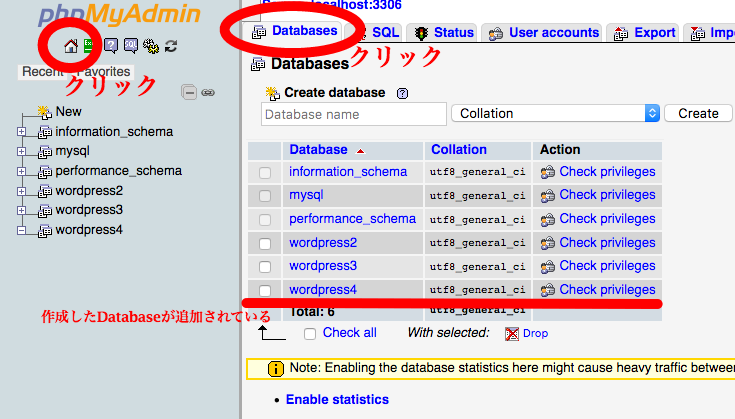The image size is (735, 419).
Task: Tick the performance_schema row checkbox
Action: pos(265,219)
